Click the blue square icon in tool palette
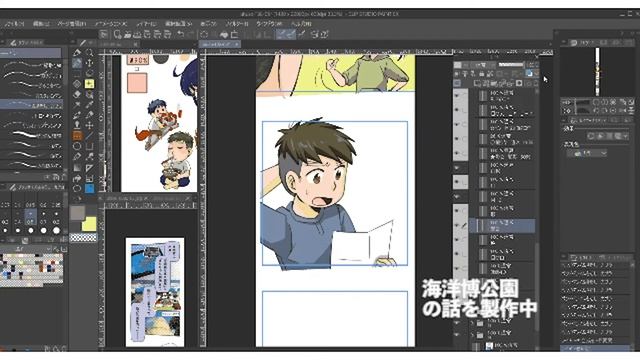The height and width of the screenshot is (360, 640). [x=89, y=189]
